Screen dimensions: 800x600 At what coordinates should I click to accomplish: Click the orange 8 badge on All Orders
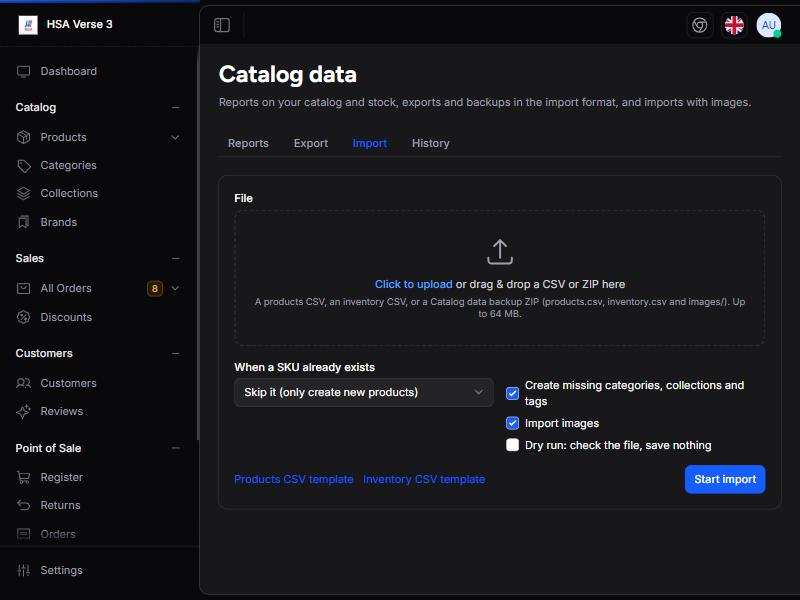click(155, 288)
